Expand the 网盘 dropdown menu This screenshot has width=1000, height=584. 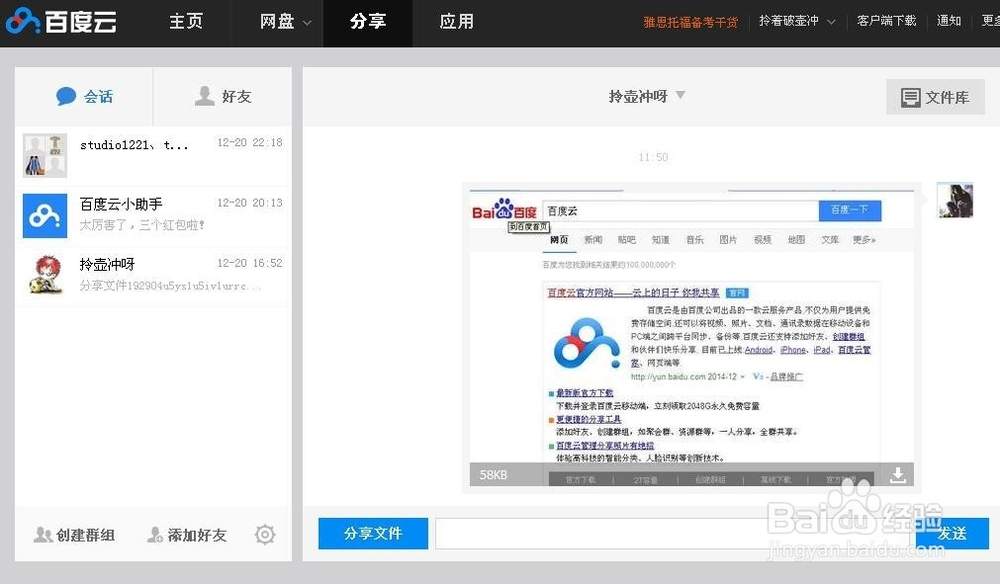coord(279,20)
